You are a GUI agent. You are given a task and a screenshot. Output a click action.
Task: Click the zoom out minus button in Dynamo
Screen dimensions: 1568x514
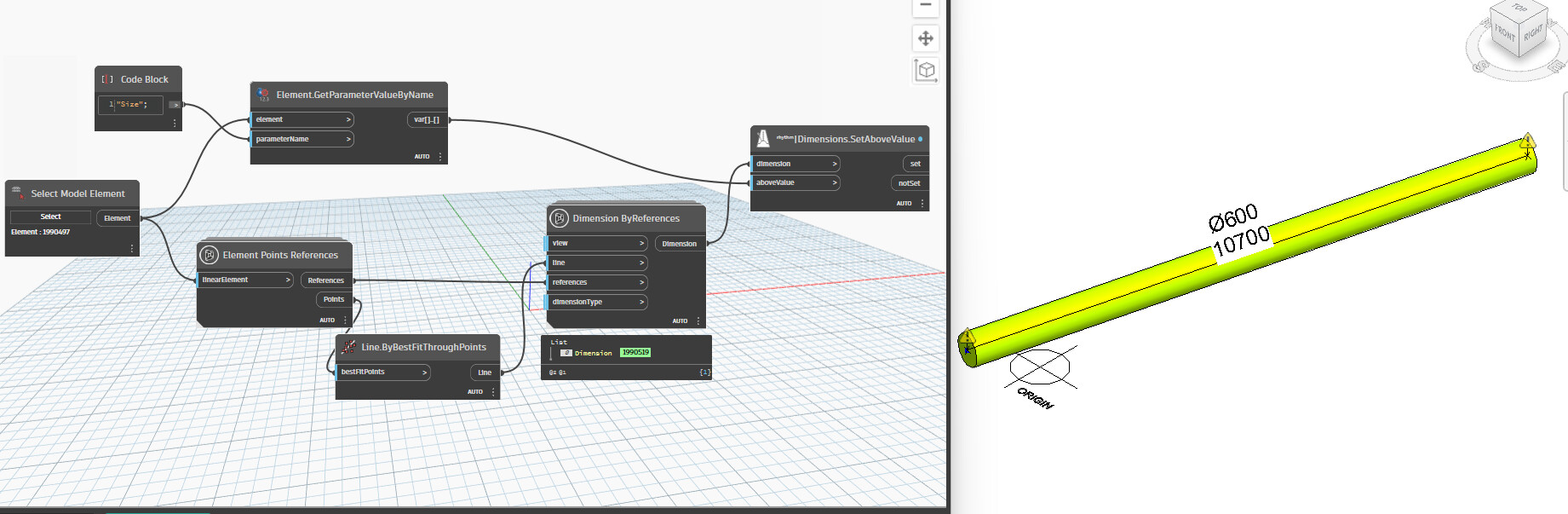point(925,6)
